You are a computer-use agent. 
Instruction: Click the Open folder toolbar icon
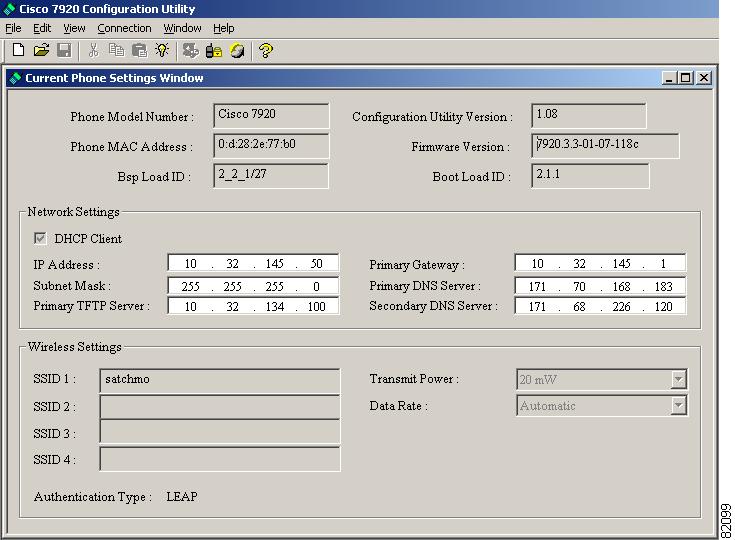(41, 50)
